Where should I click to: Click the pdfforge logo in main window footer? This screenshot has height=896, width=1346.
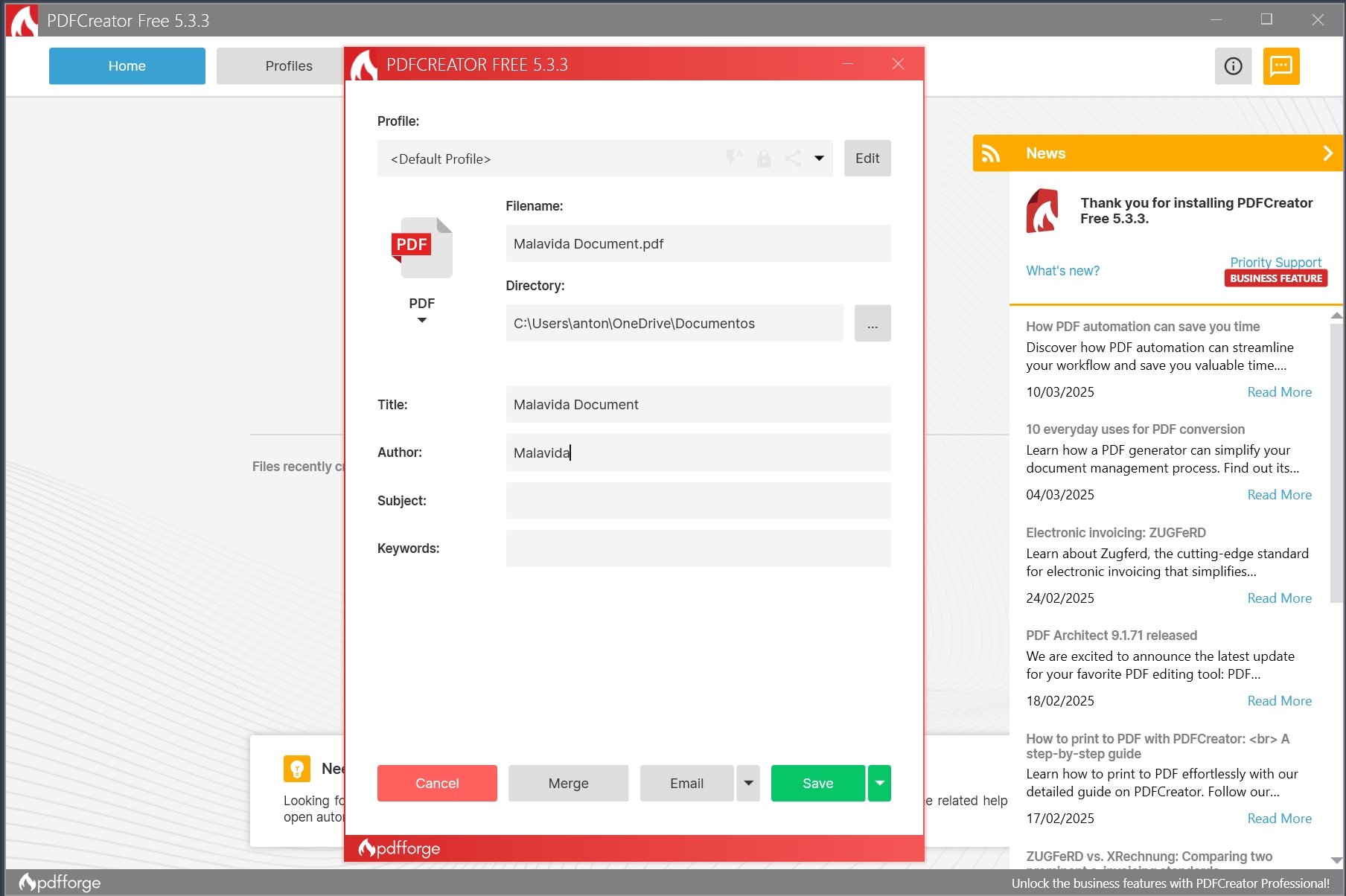pyautogui.click(x=60, y=883)
